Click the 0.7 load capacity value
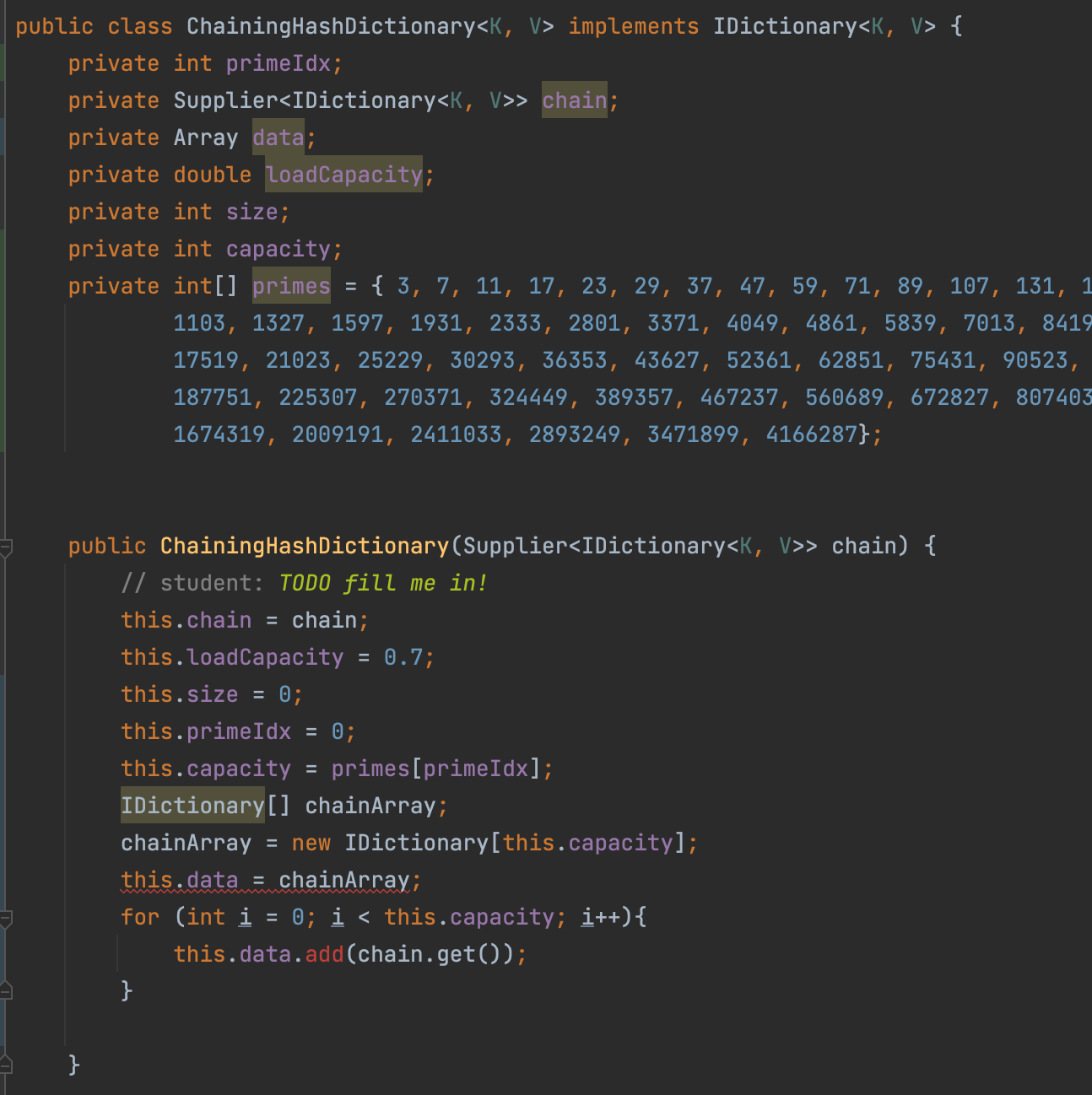This screenshot has height=1095, width=1092. click(x=403, y=657)
